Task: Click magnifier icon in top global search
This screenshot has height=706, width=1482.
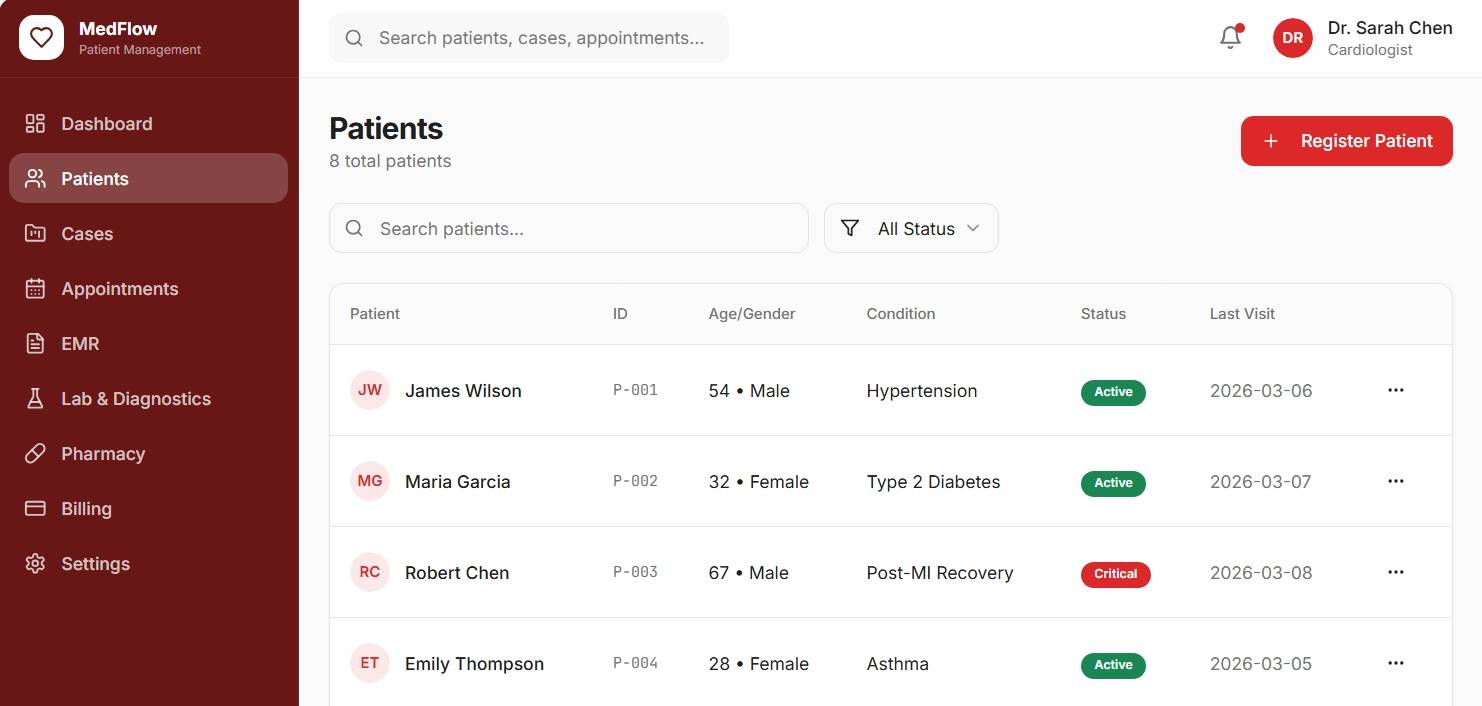Action: tap(353, 38)
